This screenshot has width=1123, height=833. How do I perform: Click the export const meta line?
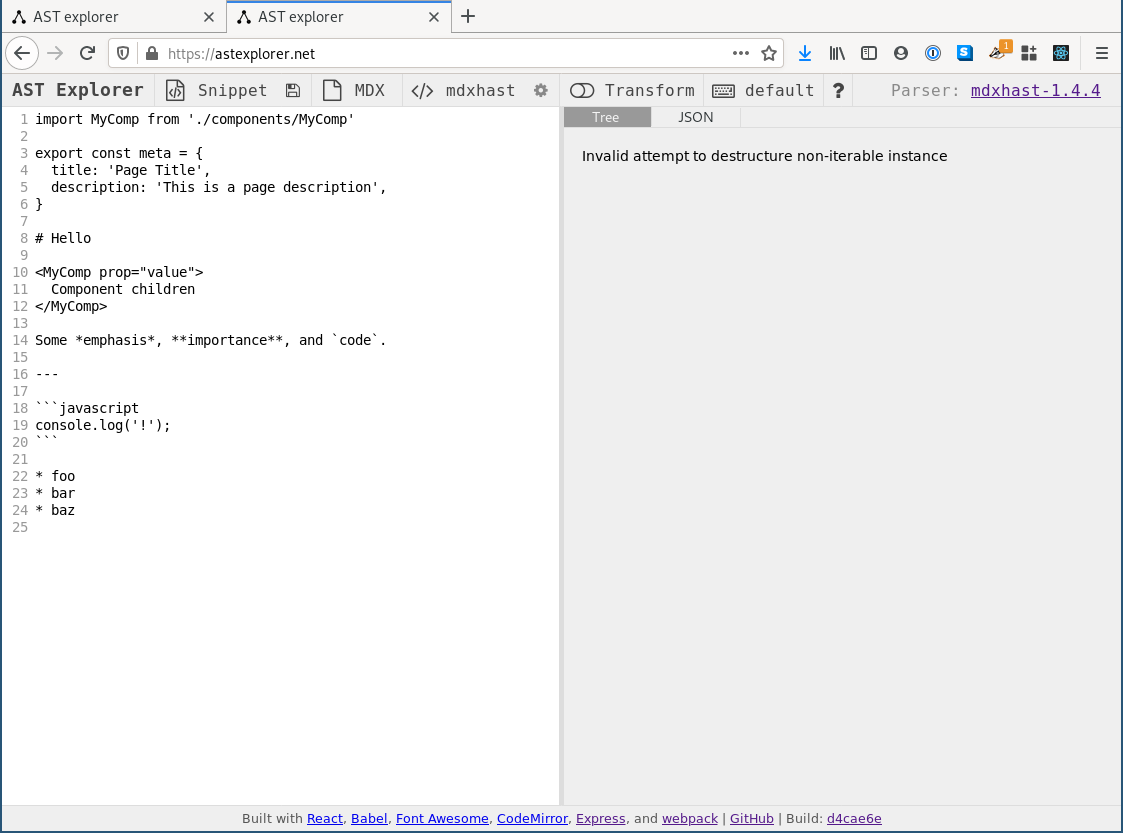119,153
